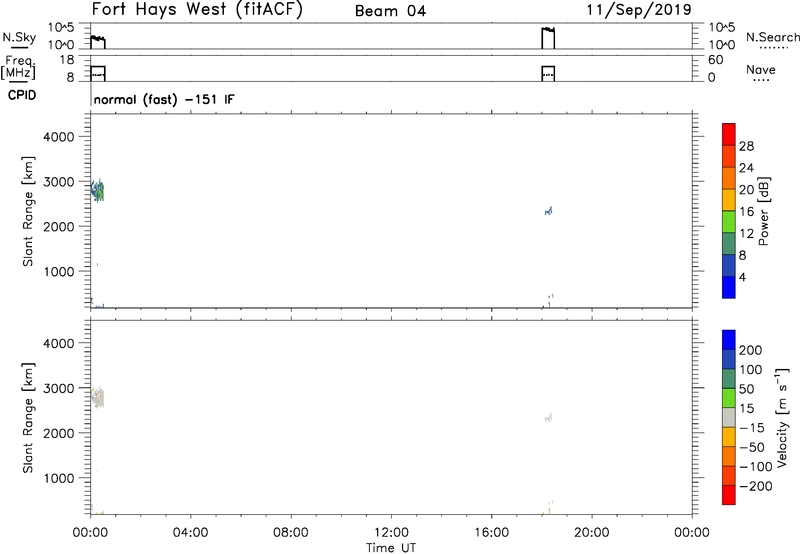The image size is (800, 554).
Task: Click green Velocity segment between 15 and 50
Action: [x=729, y=398]
